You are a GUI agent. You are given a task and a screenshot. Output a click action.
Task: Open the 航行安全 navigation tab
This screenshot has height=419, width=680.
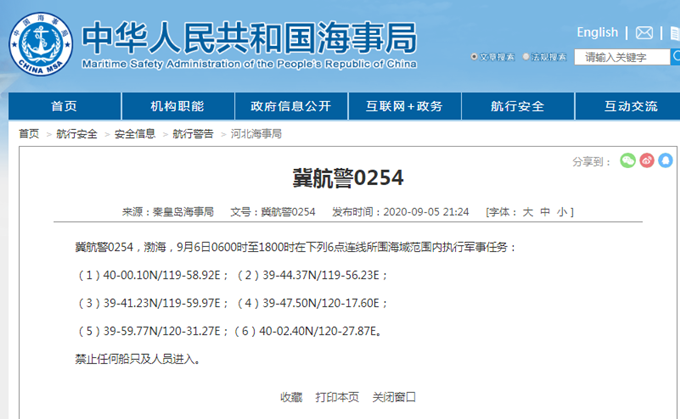click(x=518, y=106)
